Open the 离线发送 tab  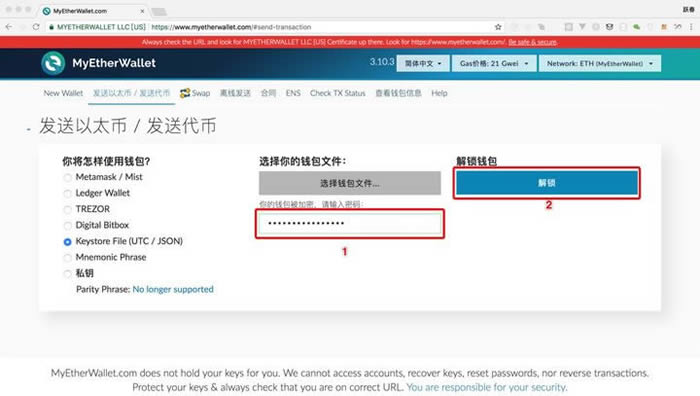pos(235,93)
